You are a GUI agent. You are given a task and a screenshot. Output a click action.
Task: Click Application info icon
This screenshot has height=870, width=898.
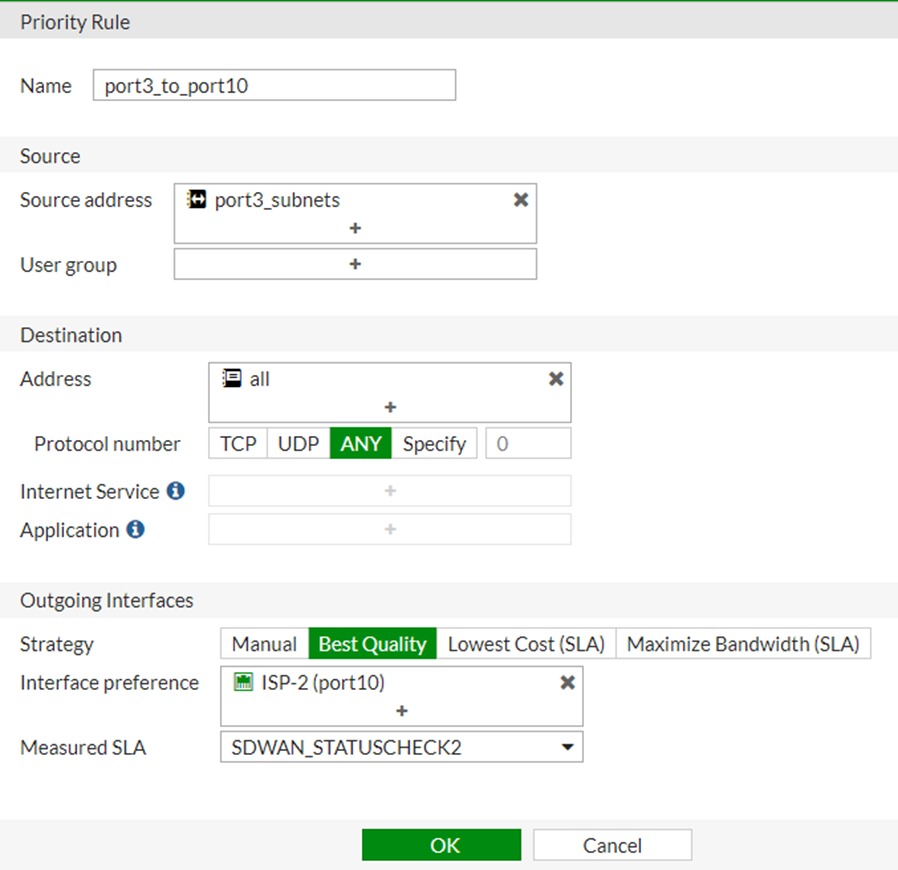pyautogui.click(x=135, y=530)
